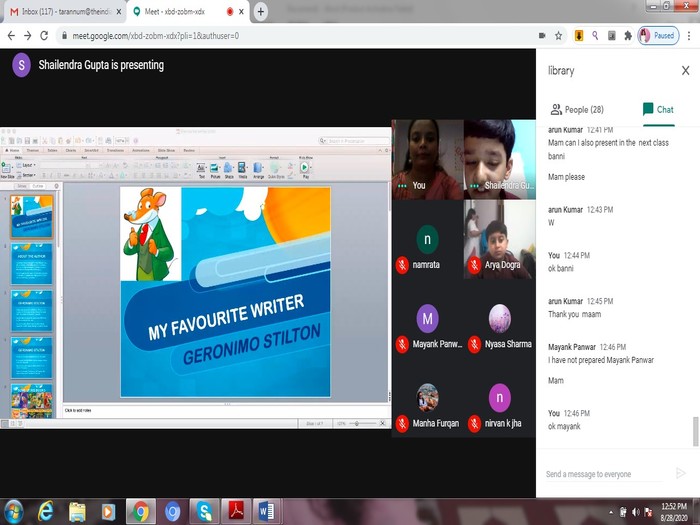700x525 pixels.
Task: Open the Section dropdown in PowerPoint ribbon
Action: [27, 175]
